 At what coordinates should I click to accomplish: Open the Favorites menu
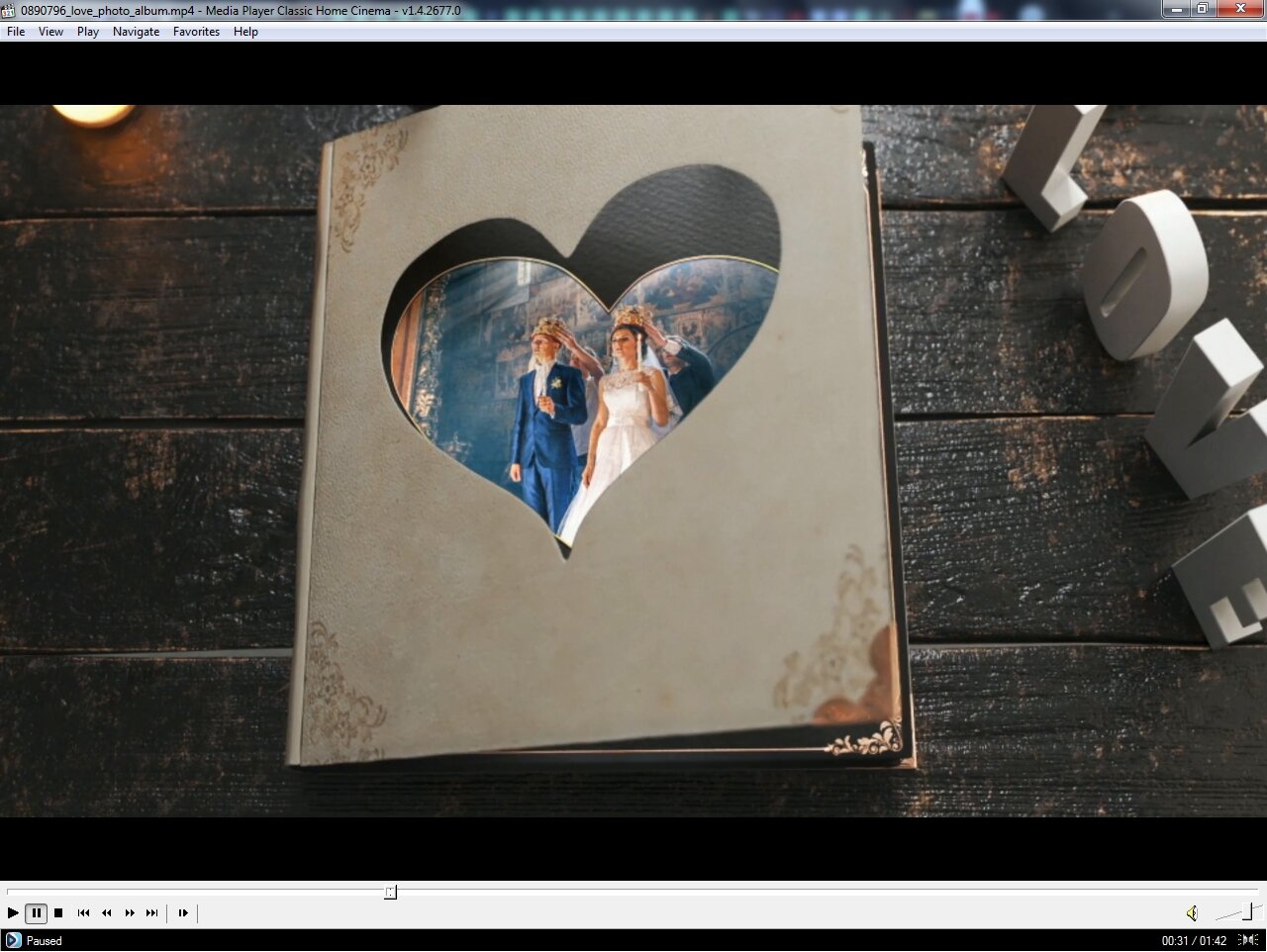[x=196, y=32]
